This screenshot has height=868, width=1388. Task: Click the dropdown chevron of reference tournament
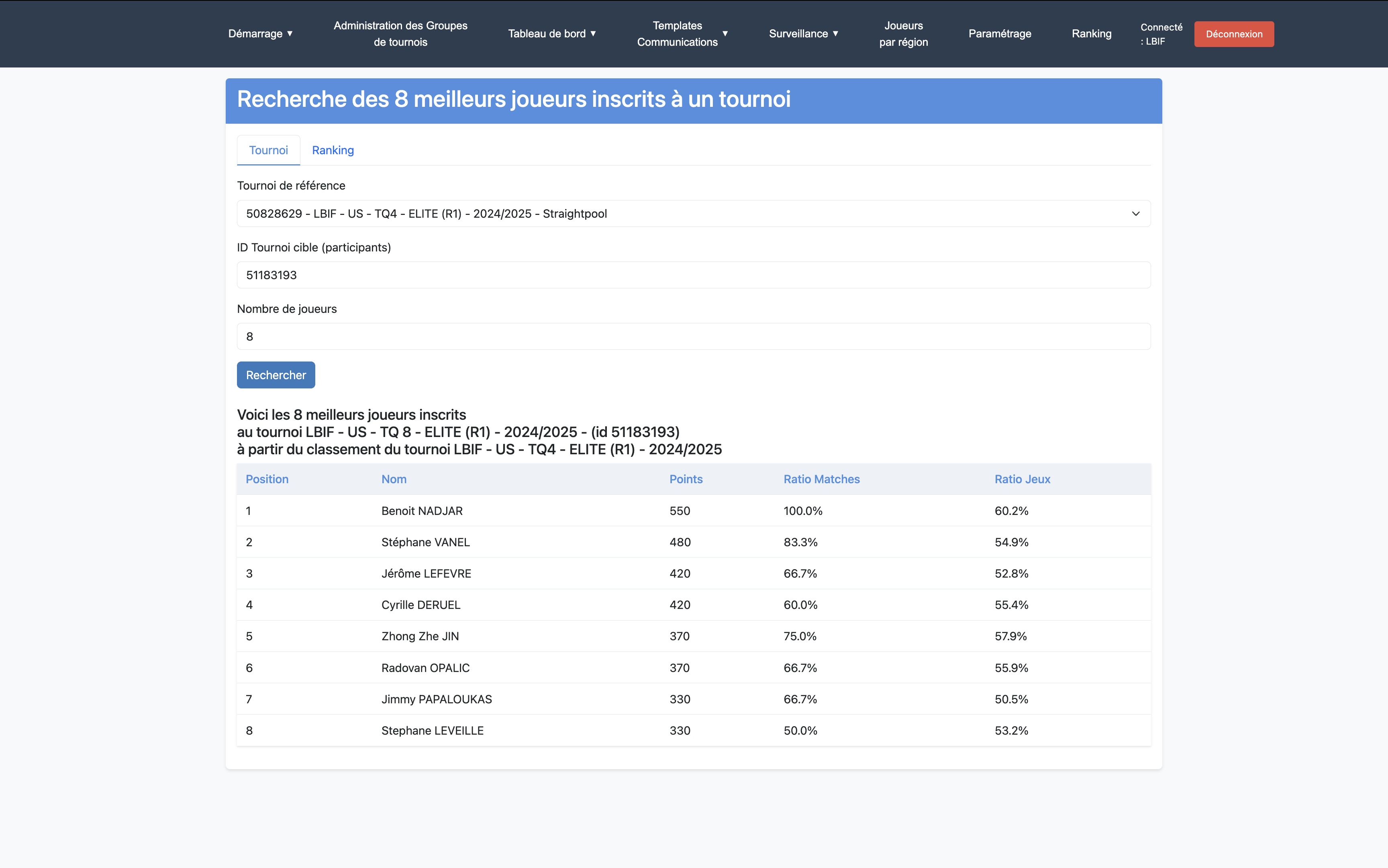(1135, 214)
